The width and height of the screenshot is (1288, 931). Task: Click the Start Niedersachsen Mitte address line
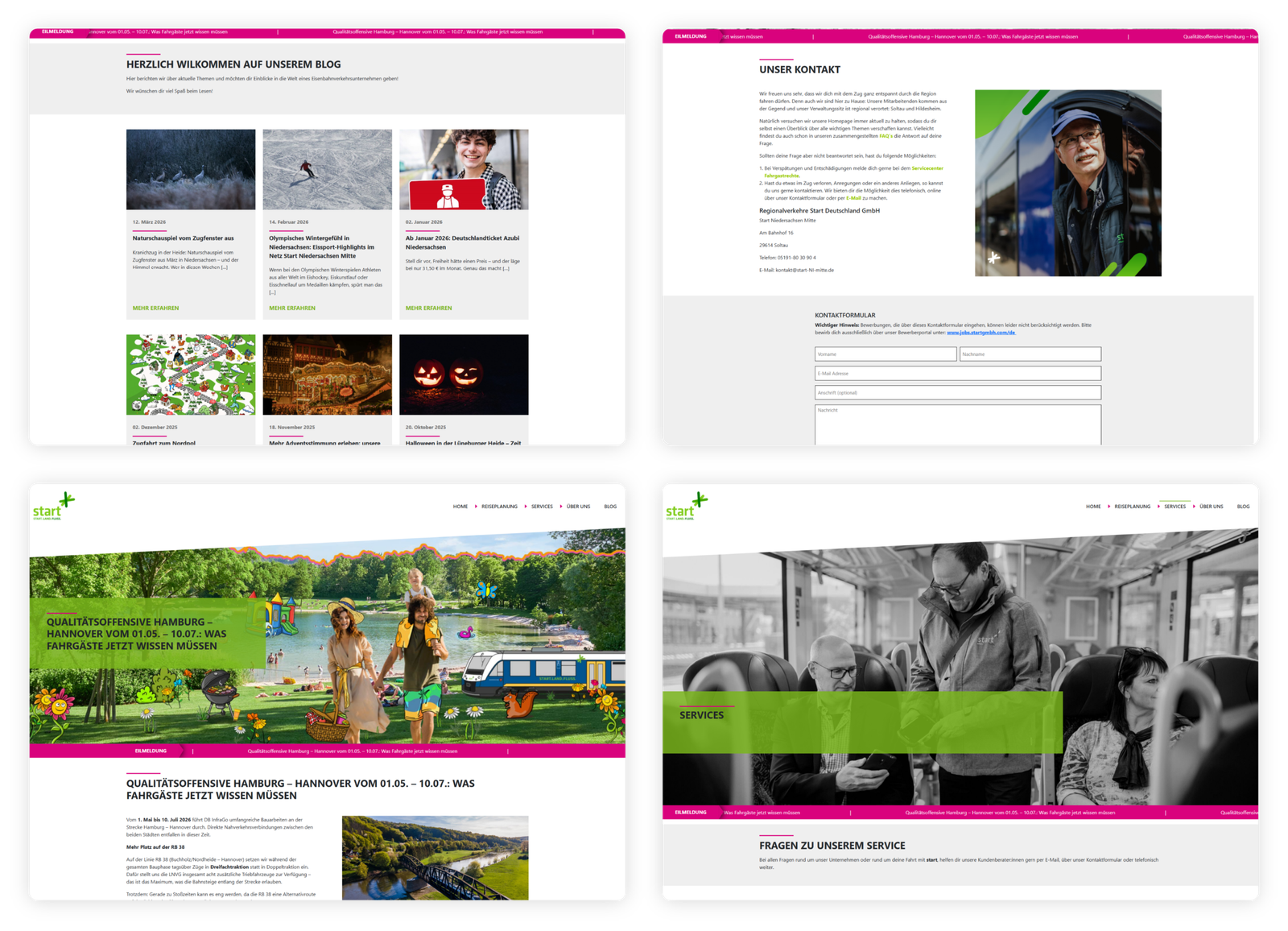click(x=787, y=221)
